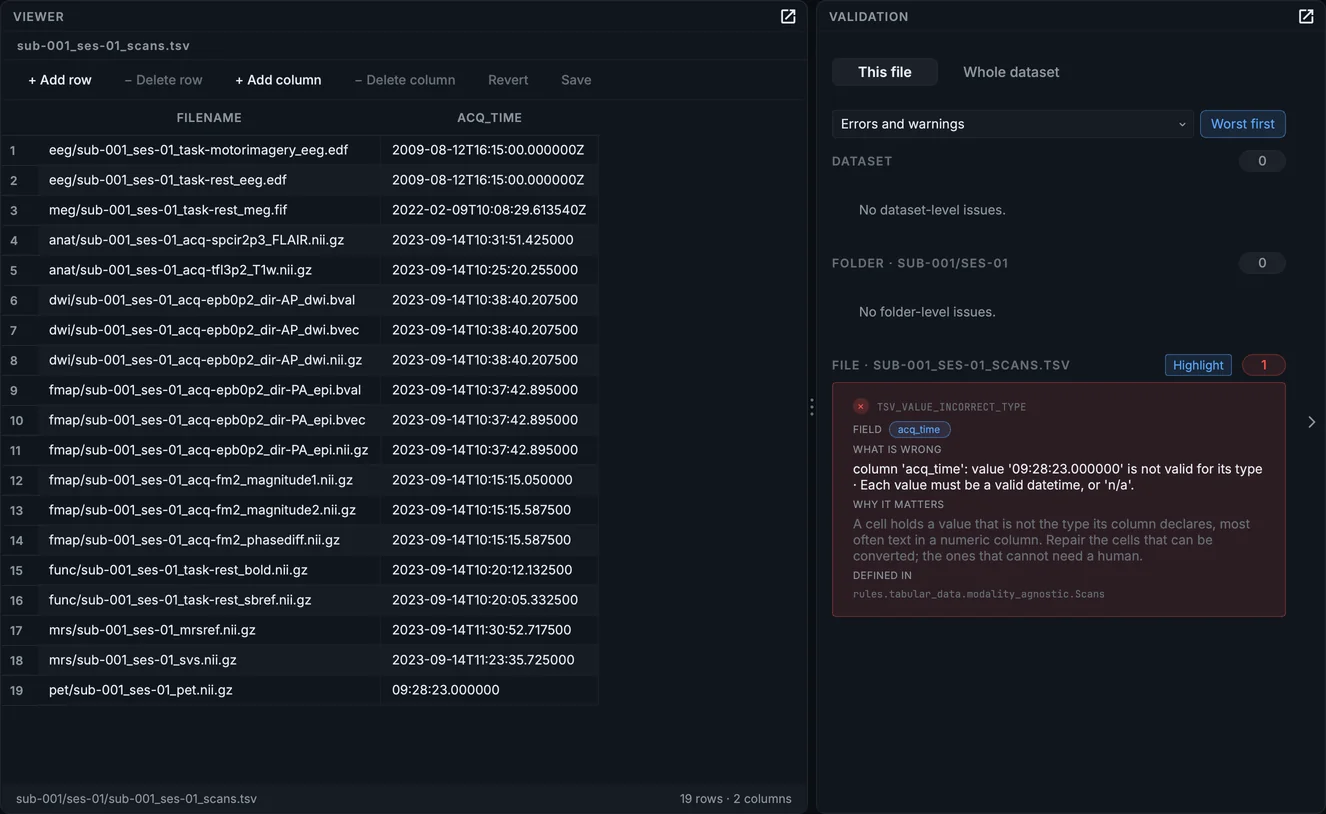The width and height of the screenshot is (1326, 814).
Task: Select the 2023-09-14T10:25:20.255000 cell
Action: [x=489, y=270]
